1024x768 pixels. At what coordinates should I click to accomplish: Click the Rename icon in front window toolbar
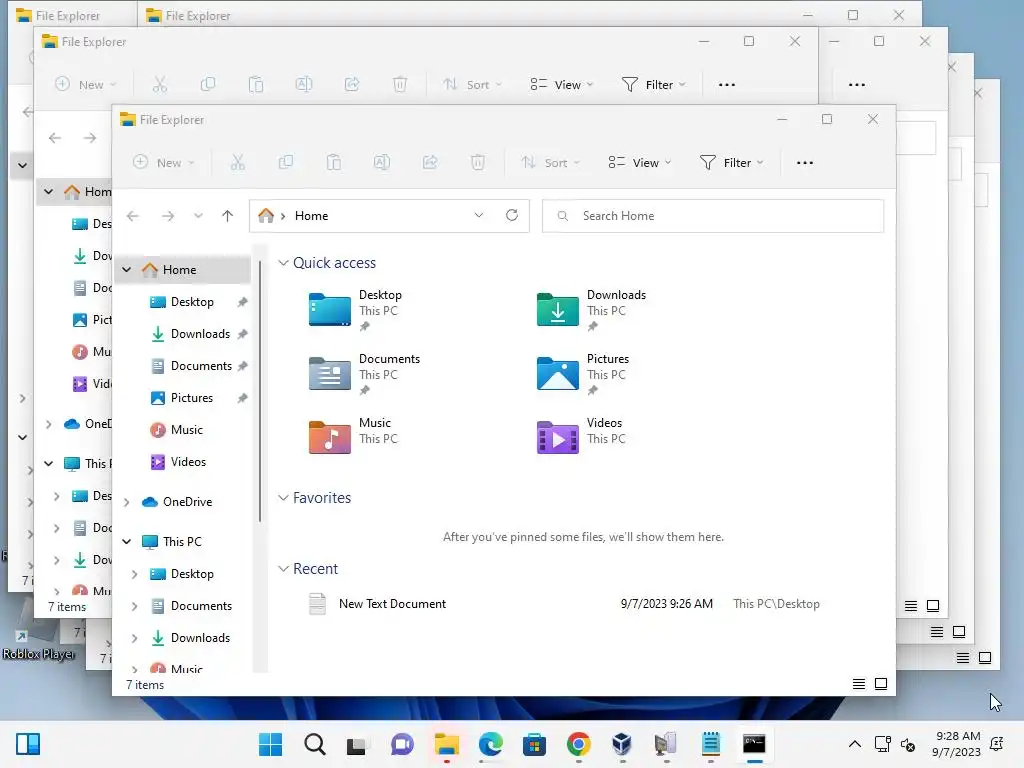pyautogui.click(x=381, y=163)
